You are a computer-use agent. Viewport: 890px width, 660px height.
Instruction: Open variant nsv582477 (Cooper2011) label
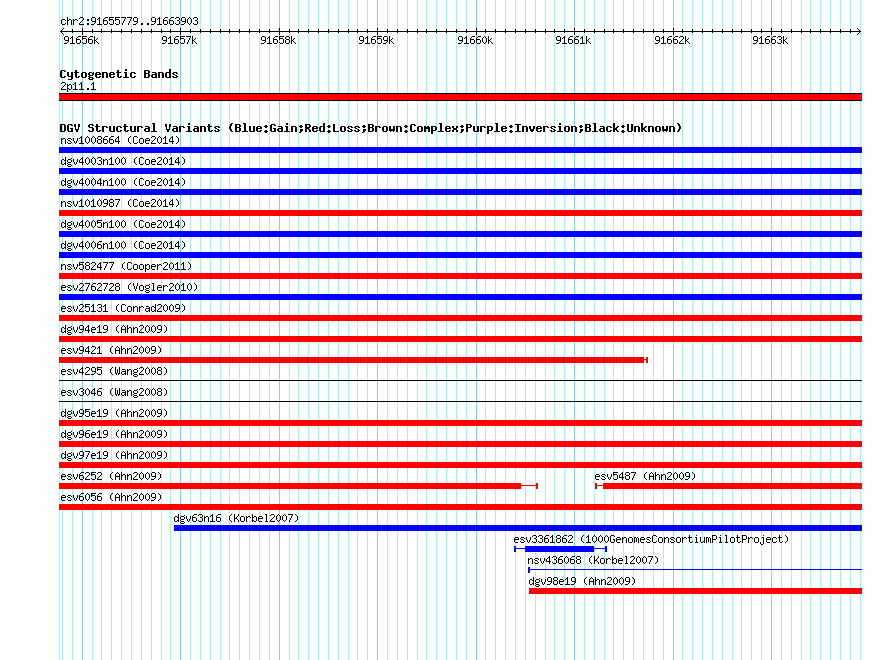126,266
